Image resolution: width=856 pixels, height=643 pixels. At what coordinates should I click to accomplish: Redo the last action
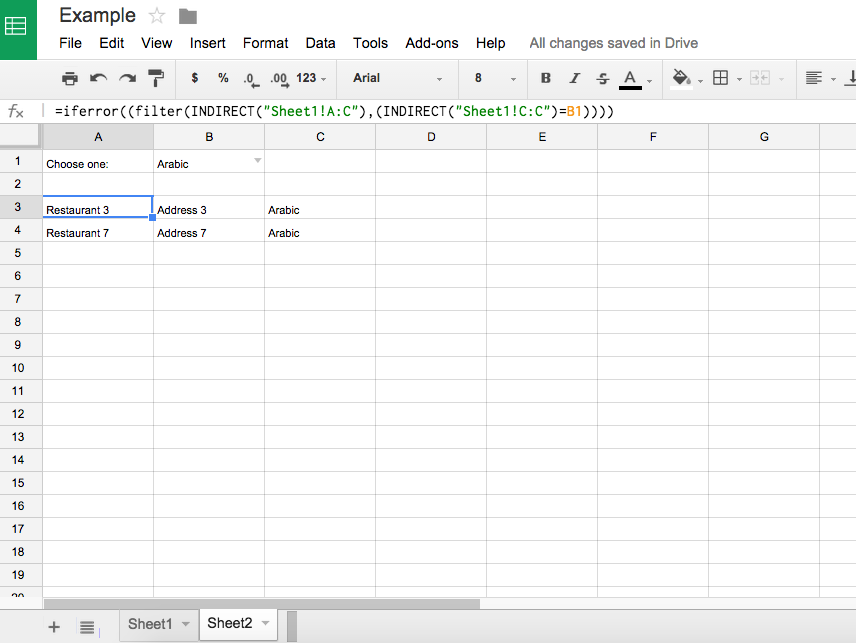click(x=127, y=79)
